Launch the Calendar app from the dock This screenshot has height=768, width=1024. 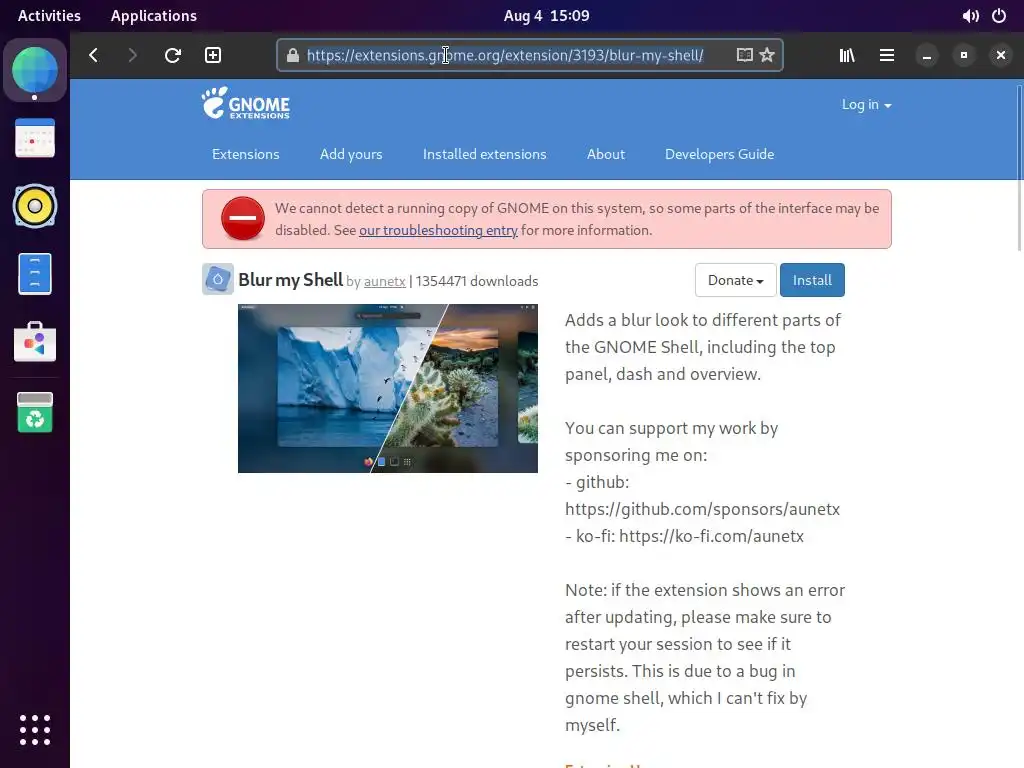(35, 138)
